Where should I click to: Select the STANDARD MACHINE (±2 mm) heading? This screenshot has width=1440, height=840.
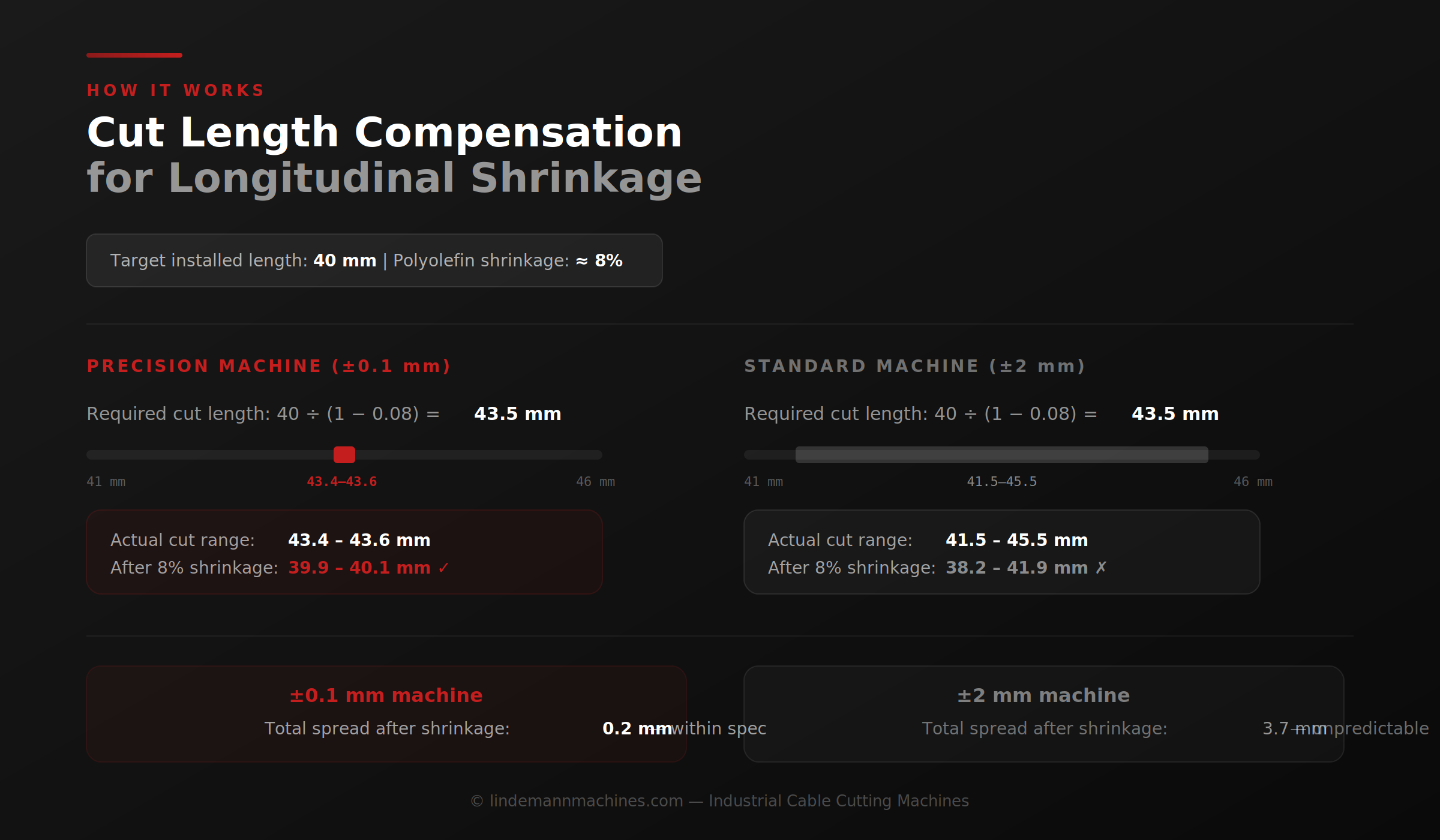point(914,365)
